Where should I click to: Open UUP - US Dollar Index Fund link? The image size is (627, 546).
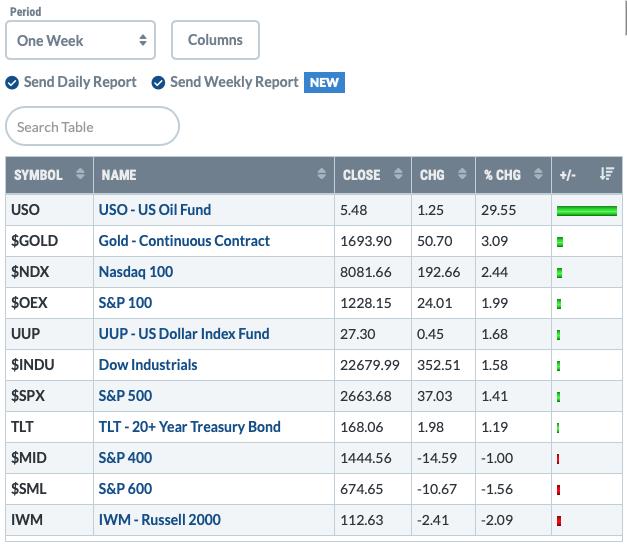click(x=184, y=334)
